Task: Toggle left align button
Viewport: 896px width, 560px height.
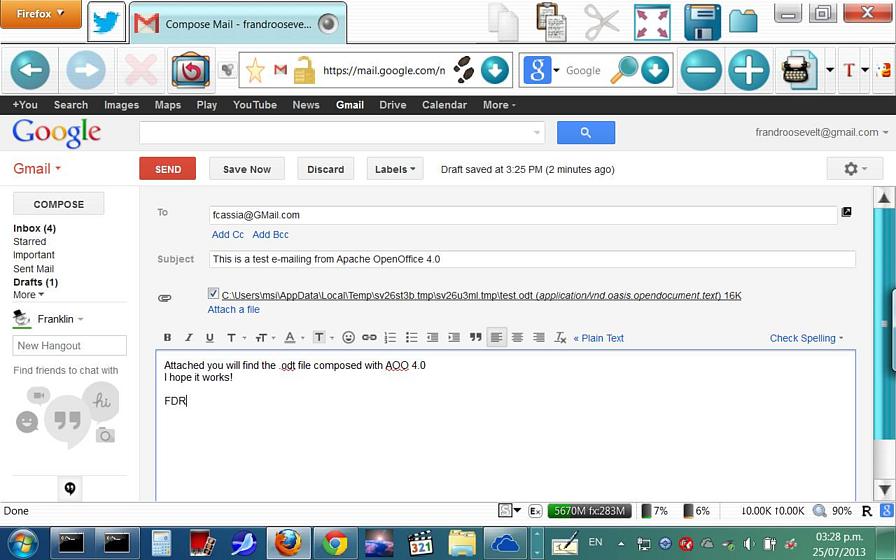Action: point(496,338)
